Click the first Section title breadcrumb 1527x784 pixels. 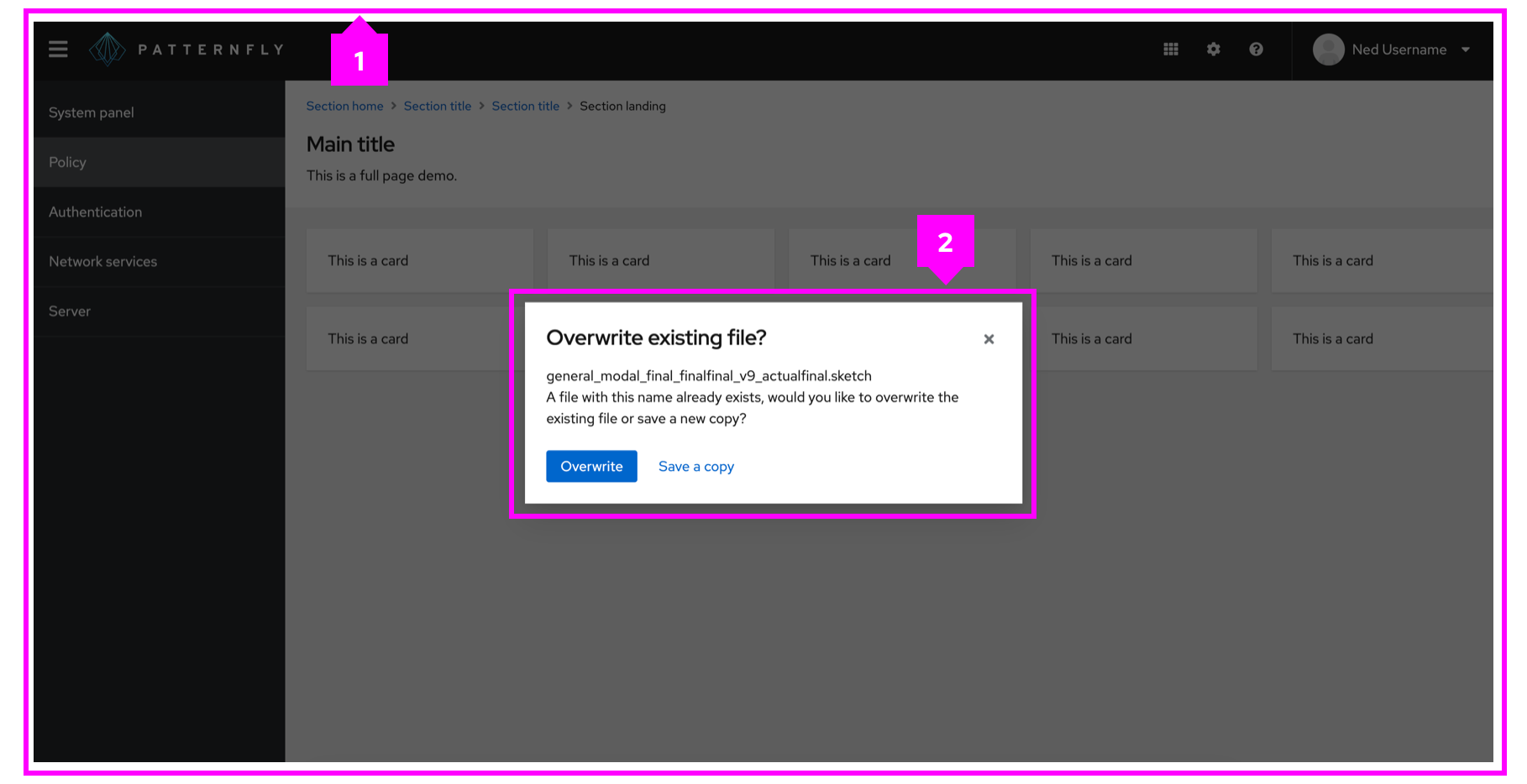(438, 106)
